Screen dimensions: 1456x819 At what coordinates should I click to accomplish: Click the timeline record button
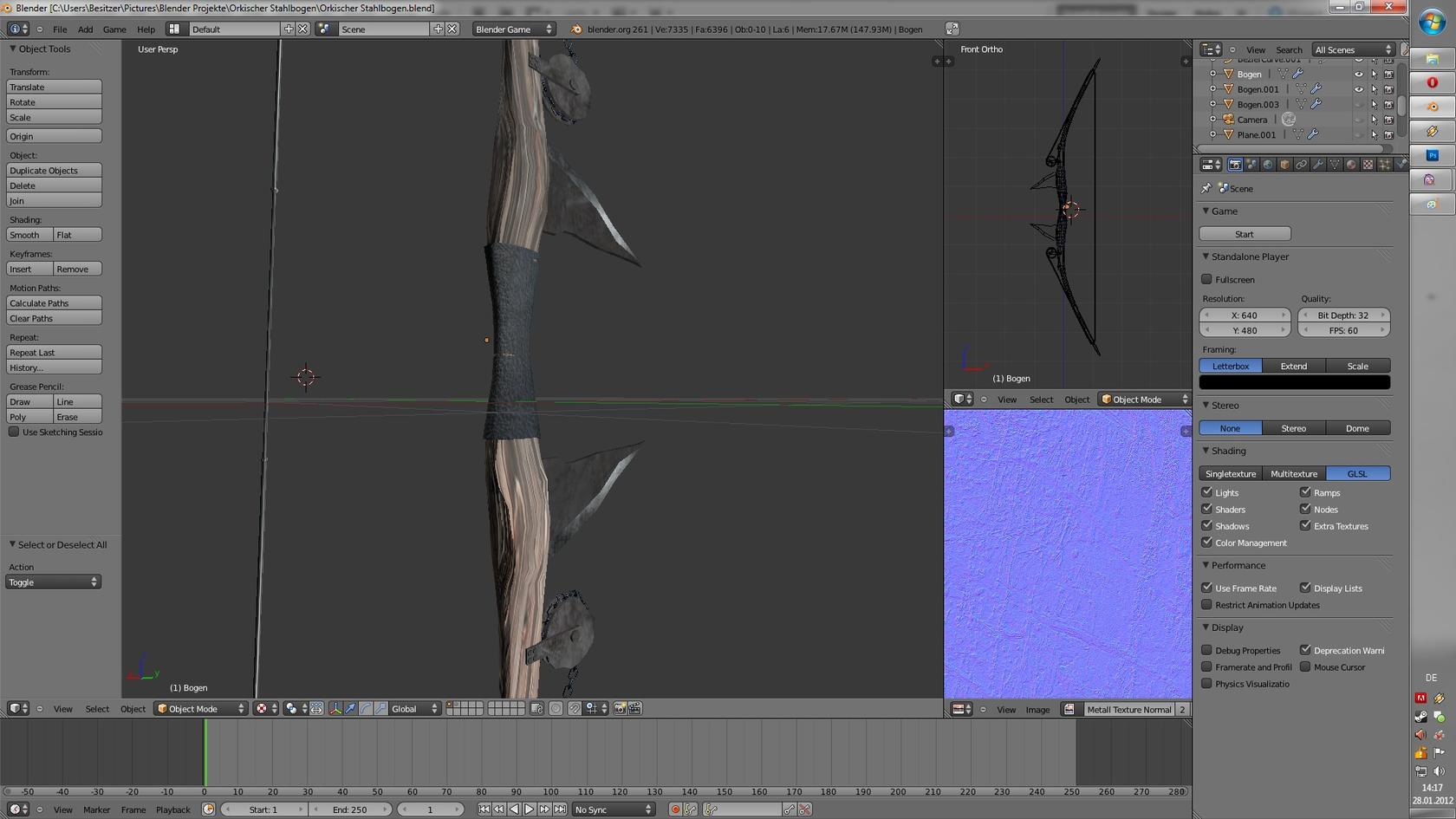click(675, 809)
